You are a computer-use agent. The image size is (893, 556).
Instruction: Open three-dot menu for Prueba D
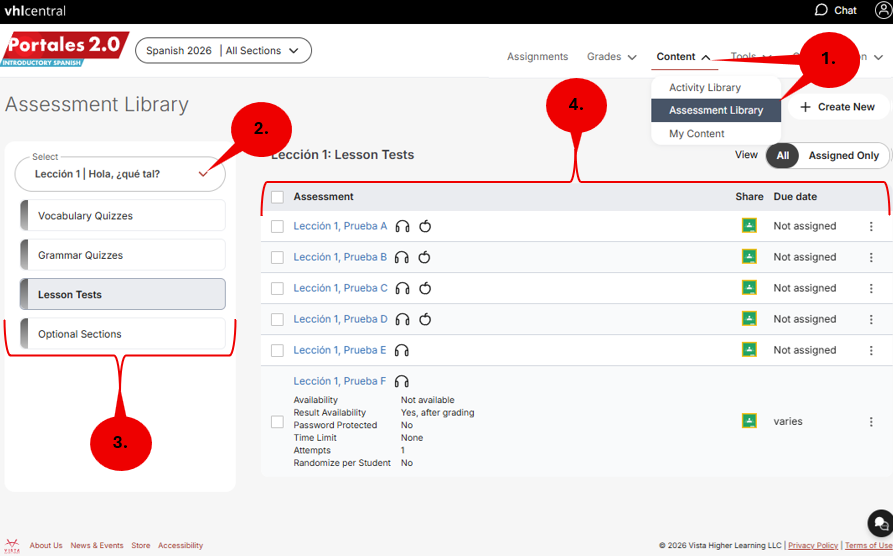pyautogui.click(x=871, y=319)
